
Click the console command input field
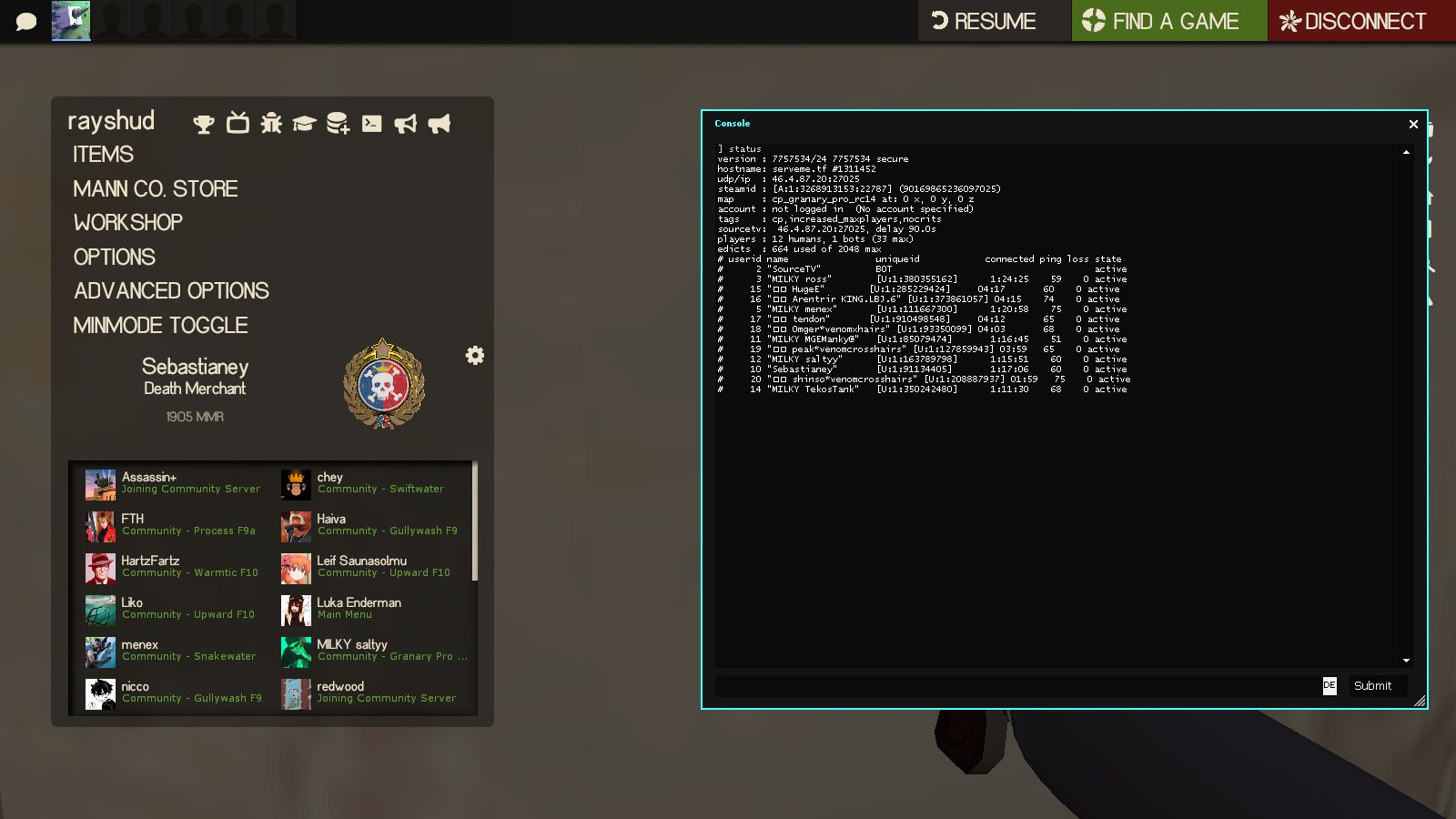[x=1017, y=686]
